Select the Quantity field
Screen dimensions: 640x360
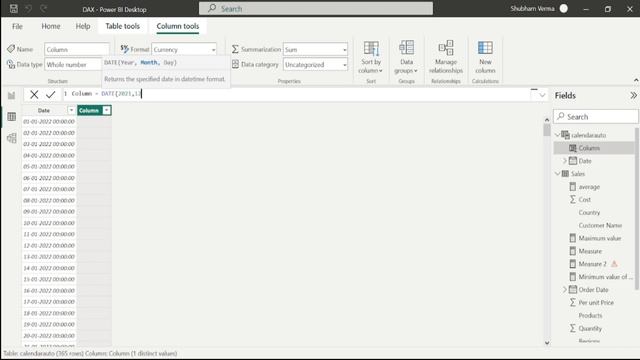590,328
